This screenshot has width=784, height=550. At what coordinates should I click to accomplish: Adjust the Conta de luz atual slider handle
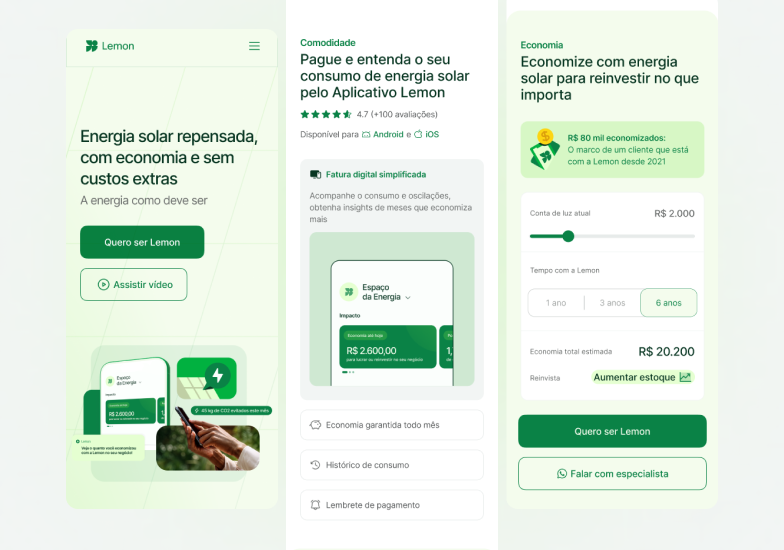pos(568,236)
